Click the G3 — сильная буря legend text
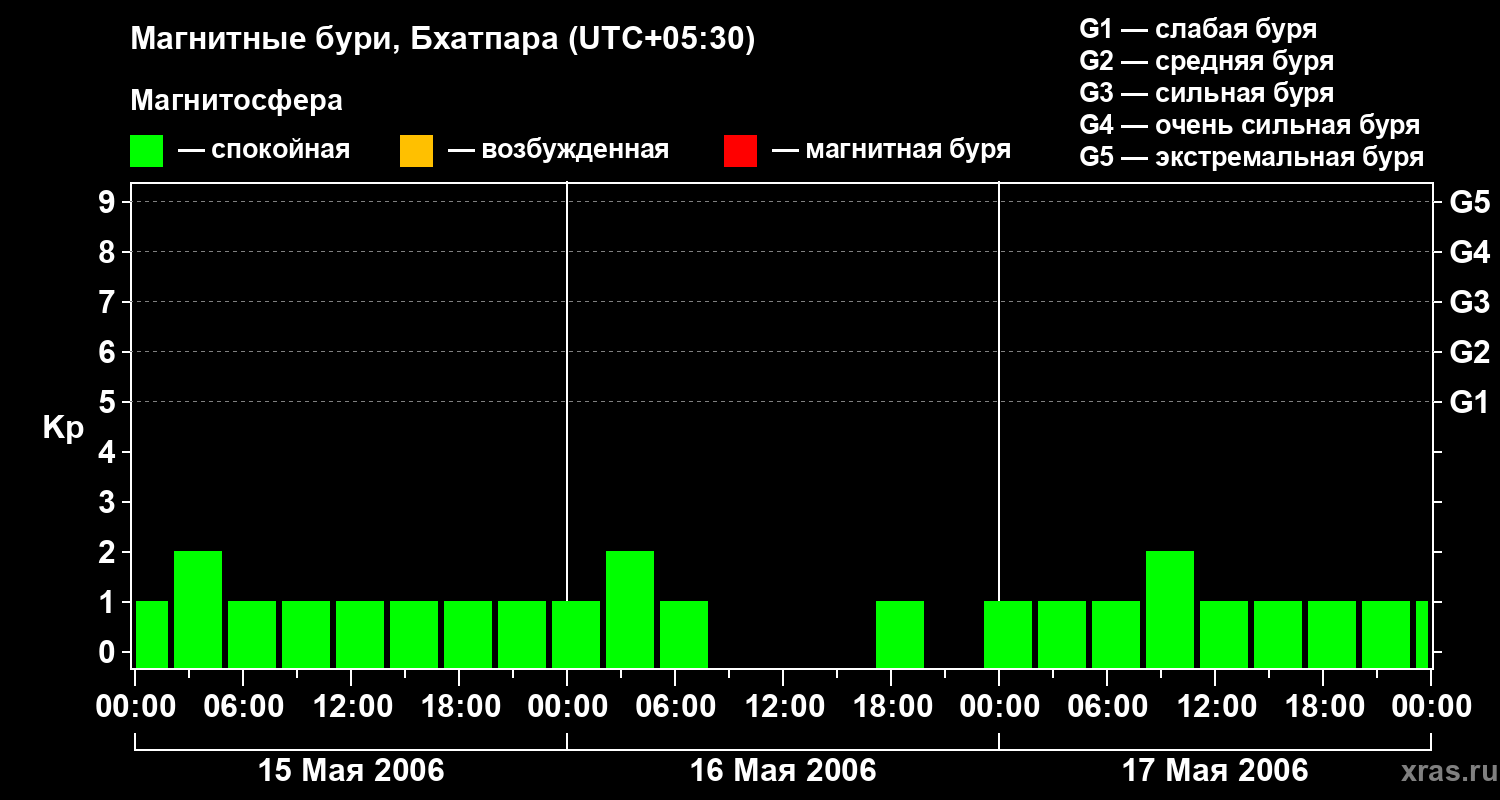 click(x=1207, y=93)
